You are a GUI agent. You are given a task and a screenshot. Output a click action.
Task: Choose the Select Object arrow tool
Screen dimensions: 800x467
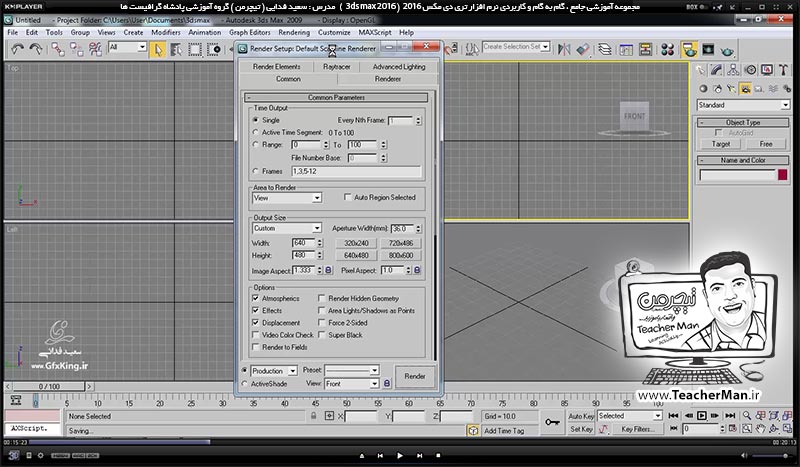[x=158, y=50]
